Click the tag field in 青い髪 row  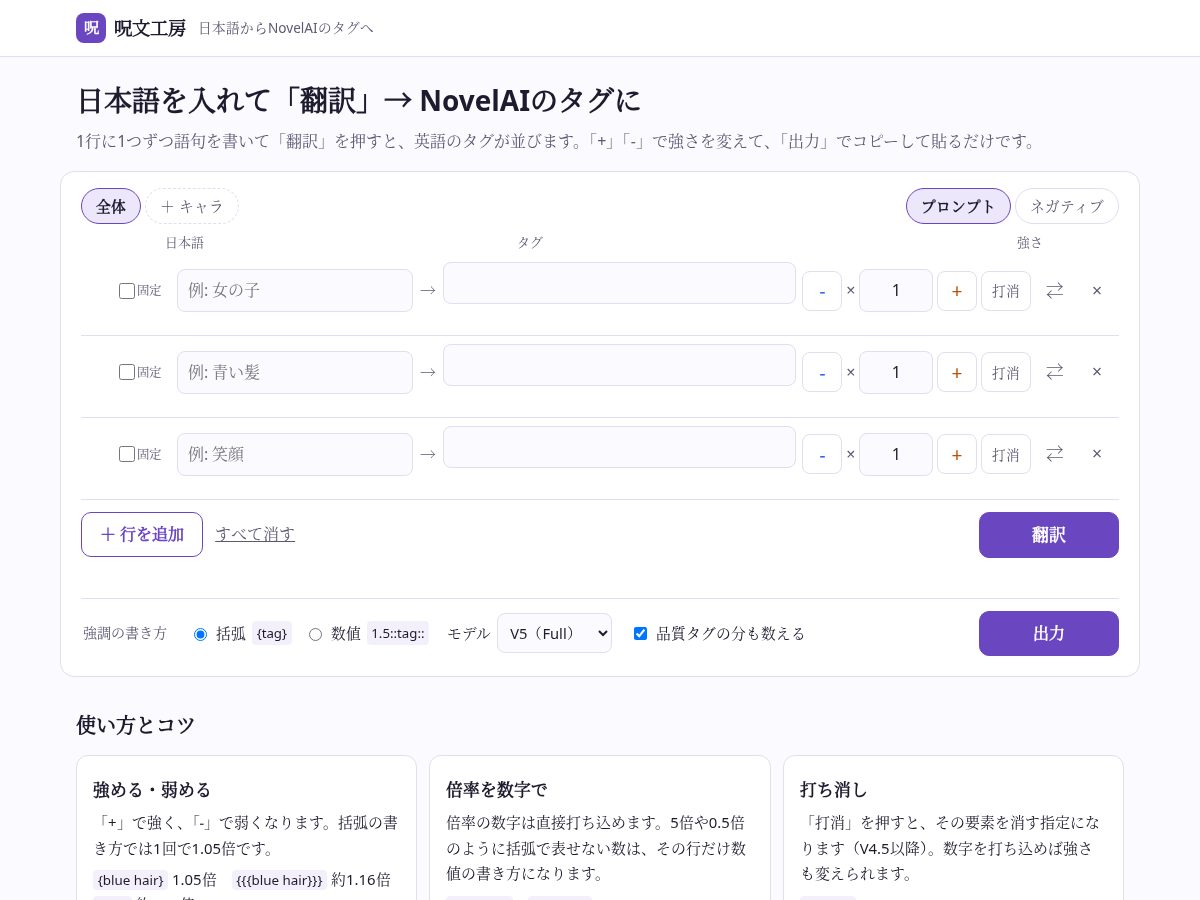(619, 365)
